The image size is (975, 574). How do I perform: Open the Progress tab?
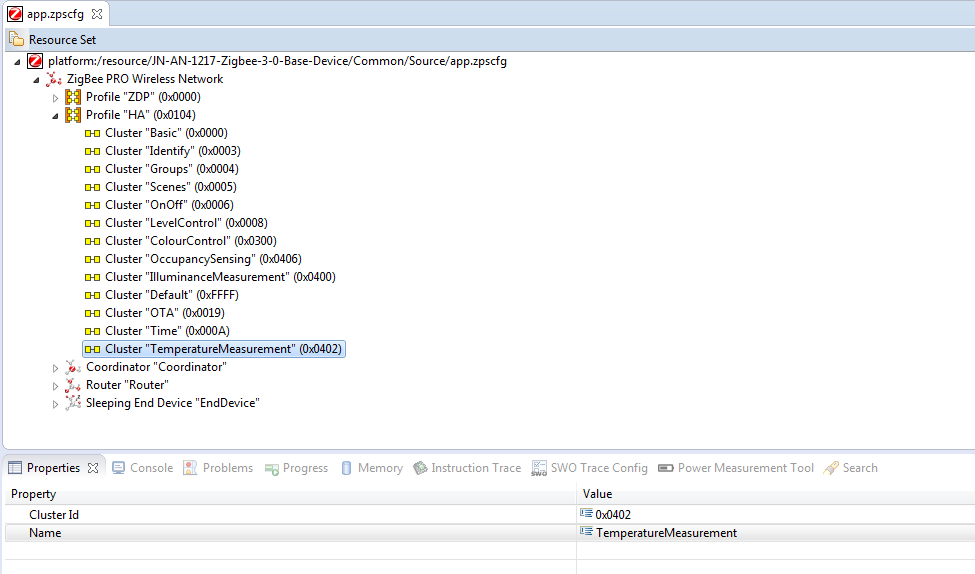coord(296,468)
